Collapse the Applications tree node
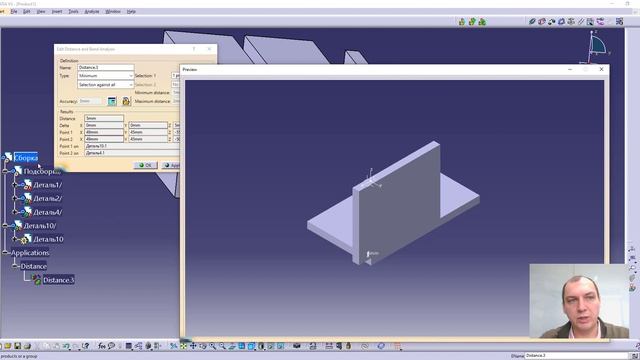Screen dimensions: 640x360 pos(5,253)
